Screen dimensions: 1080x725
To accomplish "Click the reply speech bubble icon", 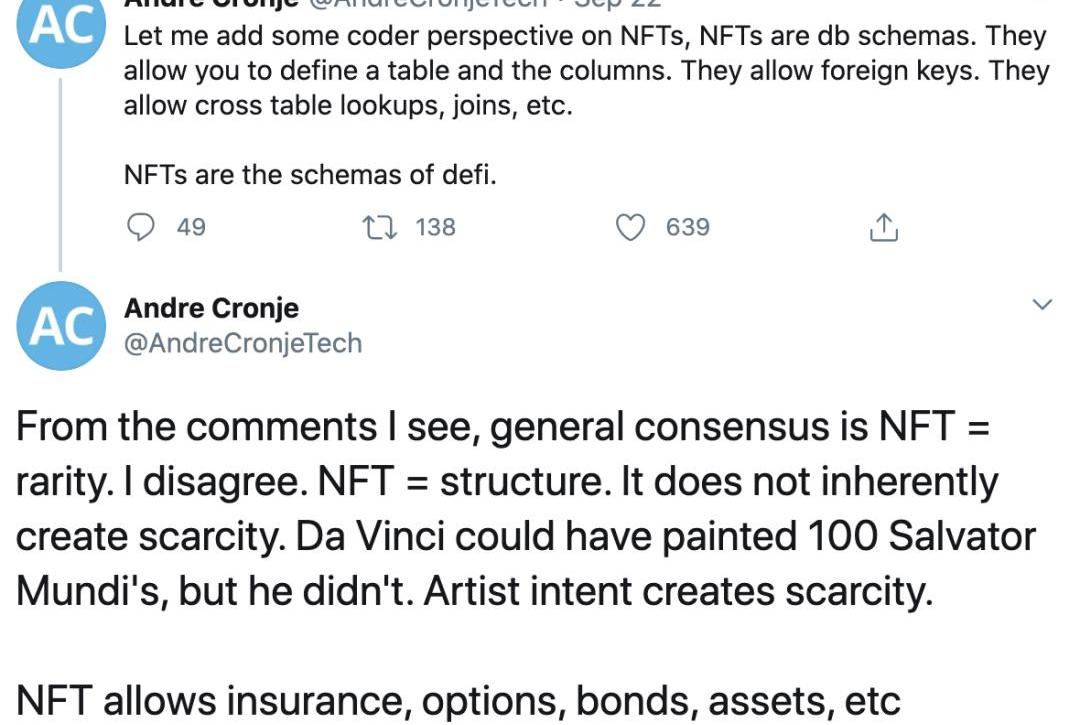I will [x=141, y=227].
